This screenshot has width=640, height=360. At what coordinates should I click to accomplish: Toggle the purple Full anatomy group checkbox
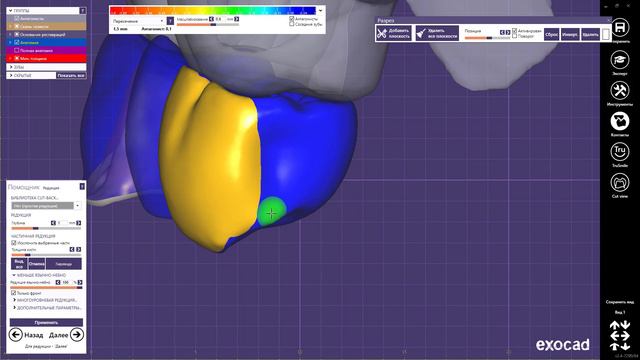point(17,51)
